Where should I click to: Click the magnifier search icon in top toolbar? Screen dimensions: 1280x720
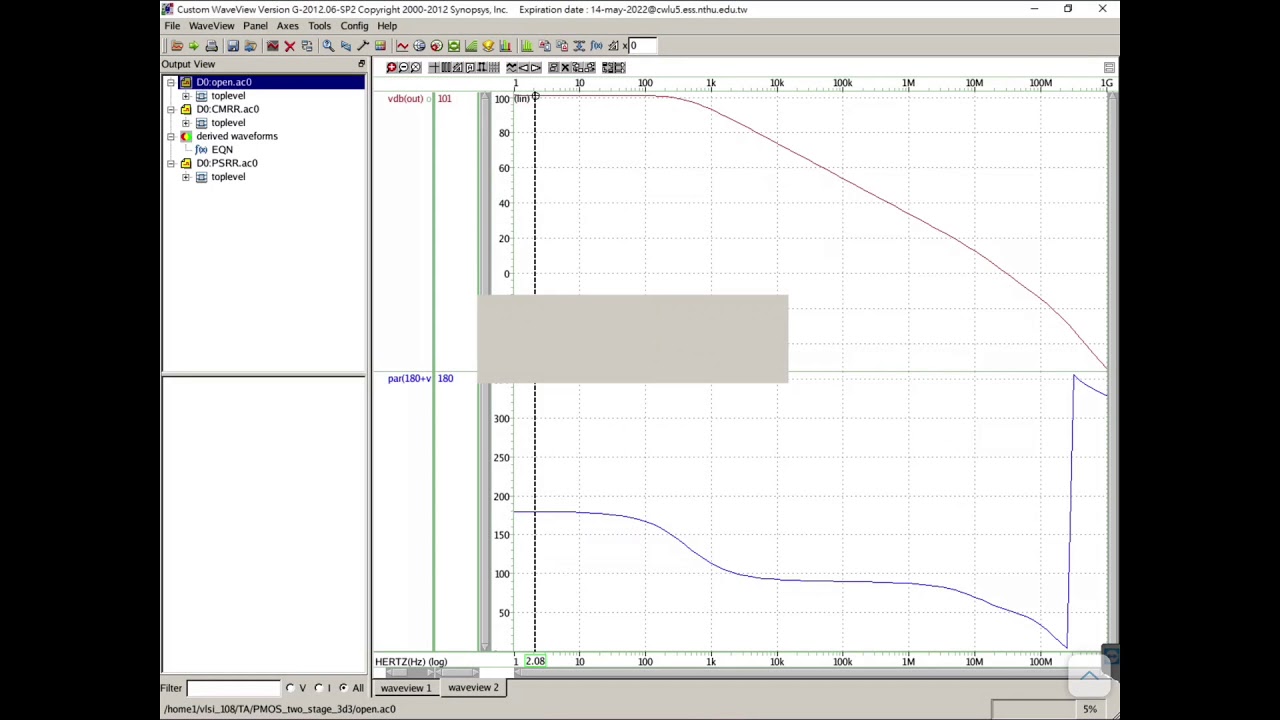[x=328, y=45]
